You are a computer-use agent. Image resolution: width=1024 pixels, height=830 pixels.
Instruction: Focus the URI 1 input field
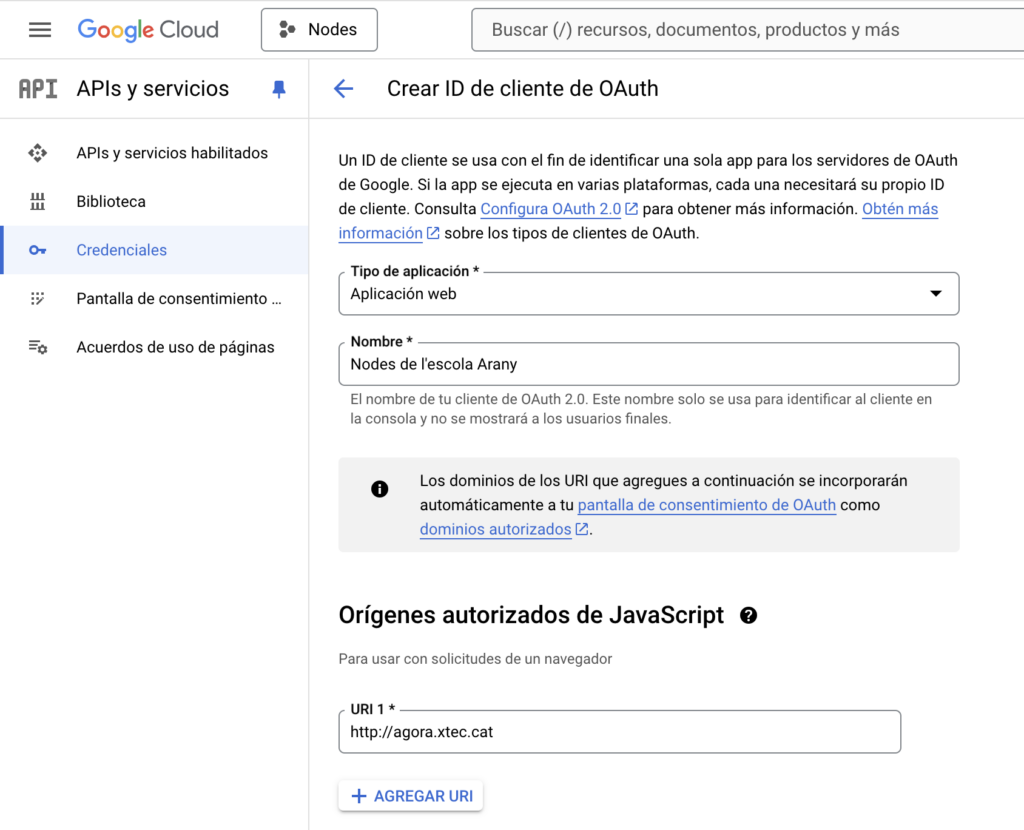619,732
